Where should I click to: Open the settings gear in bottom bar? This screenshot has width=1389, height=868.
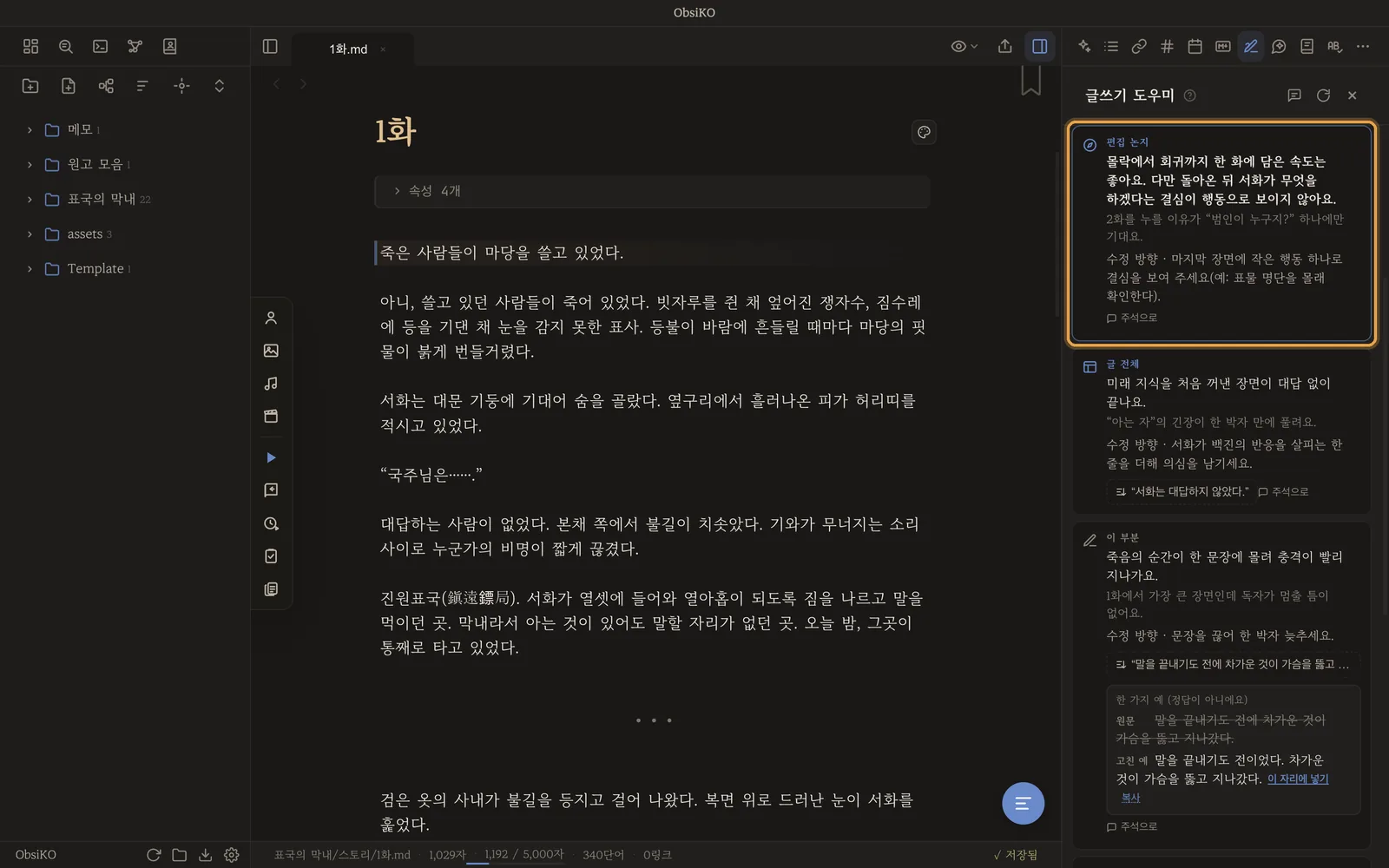[x=232, y=855]
